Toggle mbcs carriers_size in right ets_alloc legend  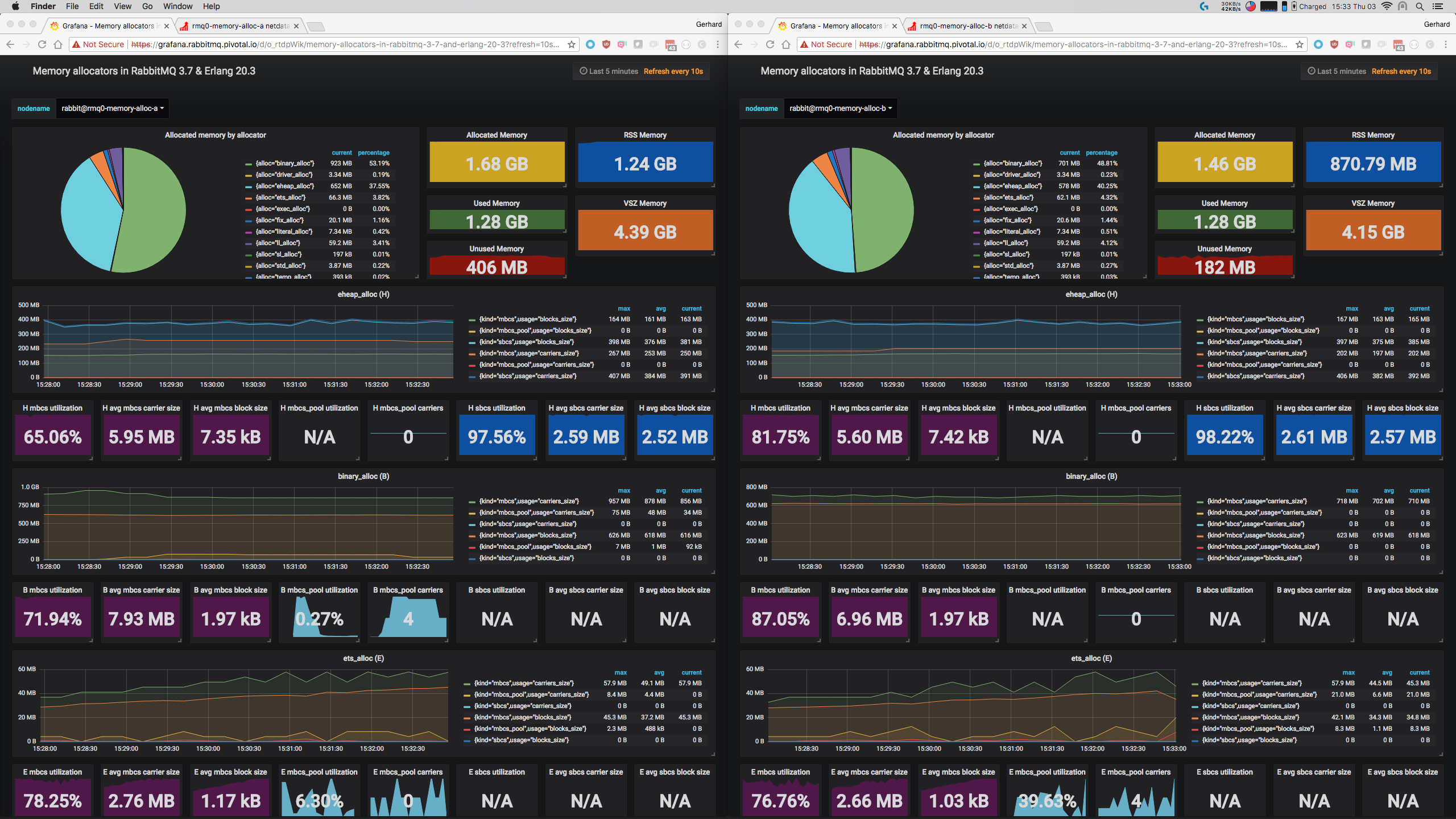1252,683
